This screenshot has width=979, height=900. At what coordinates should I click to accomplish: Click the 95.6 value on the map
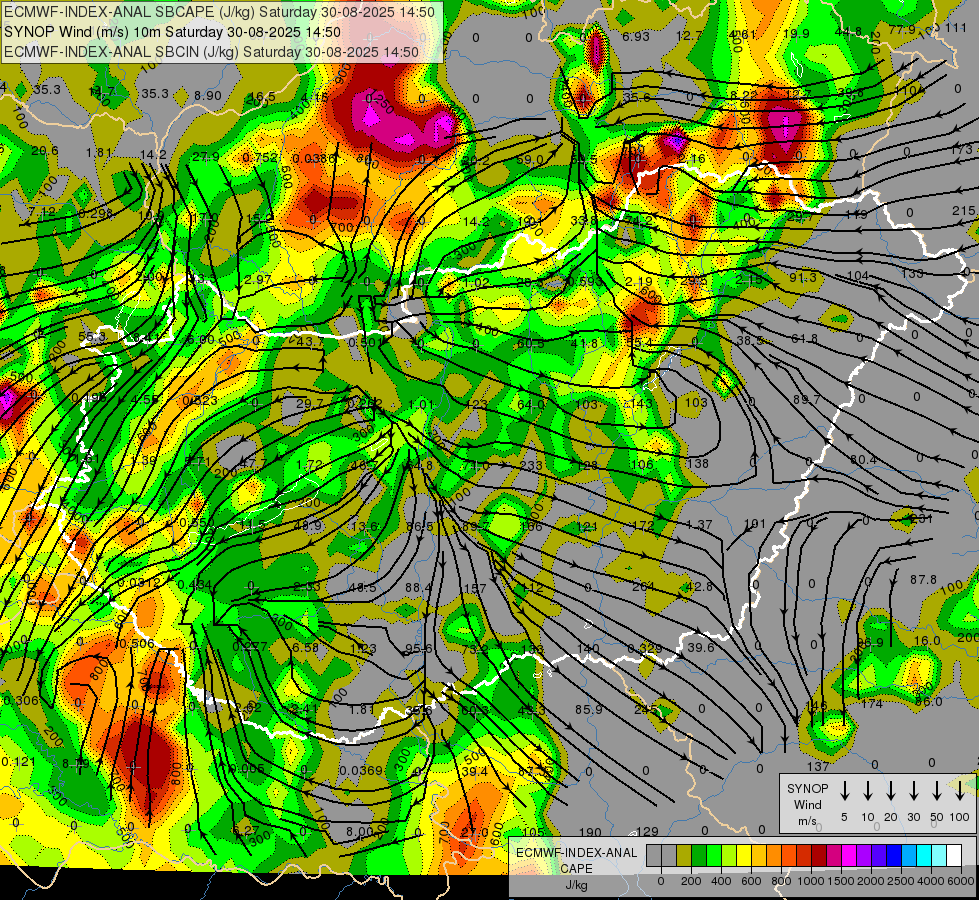coord(418,648)
